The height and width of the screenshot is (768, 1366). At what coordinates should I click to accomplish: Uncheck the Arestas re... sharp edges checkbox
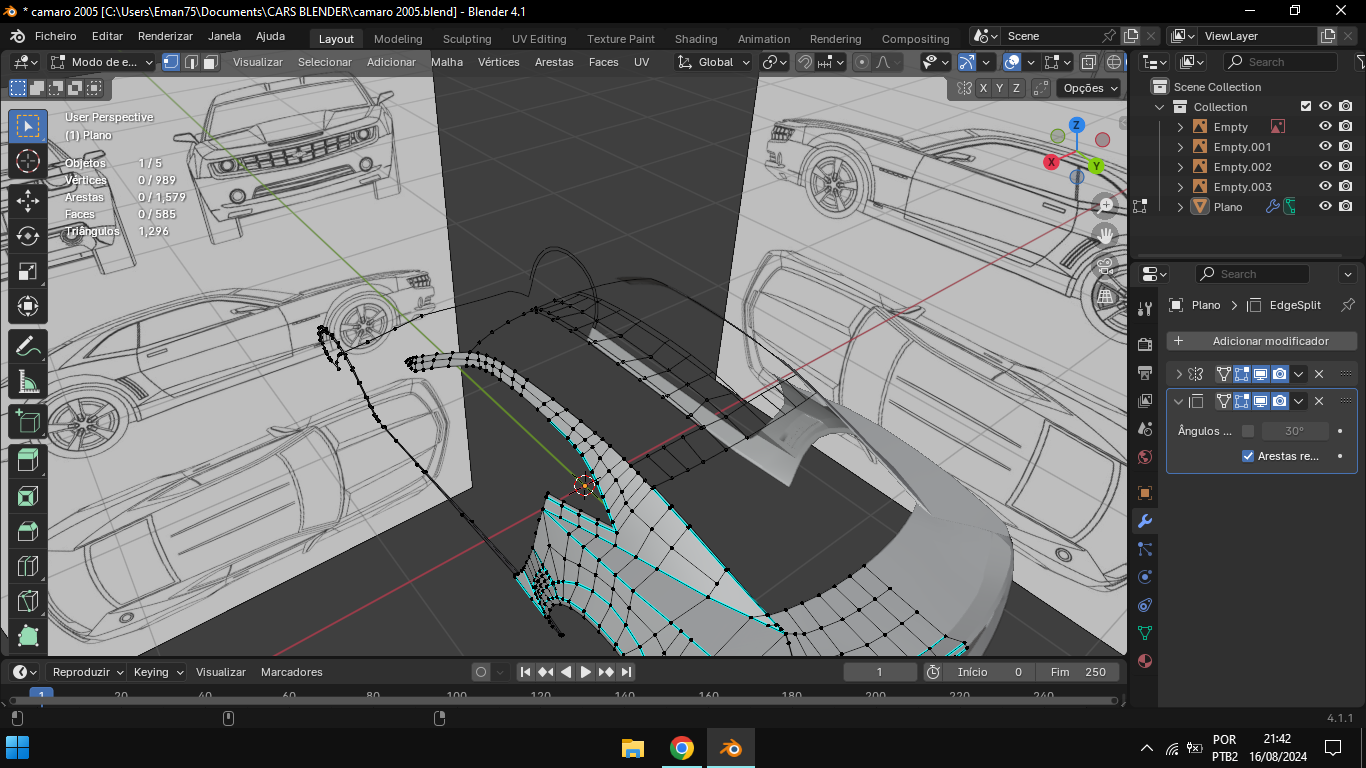point(1248,456)
